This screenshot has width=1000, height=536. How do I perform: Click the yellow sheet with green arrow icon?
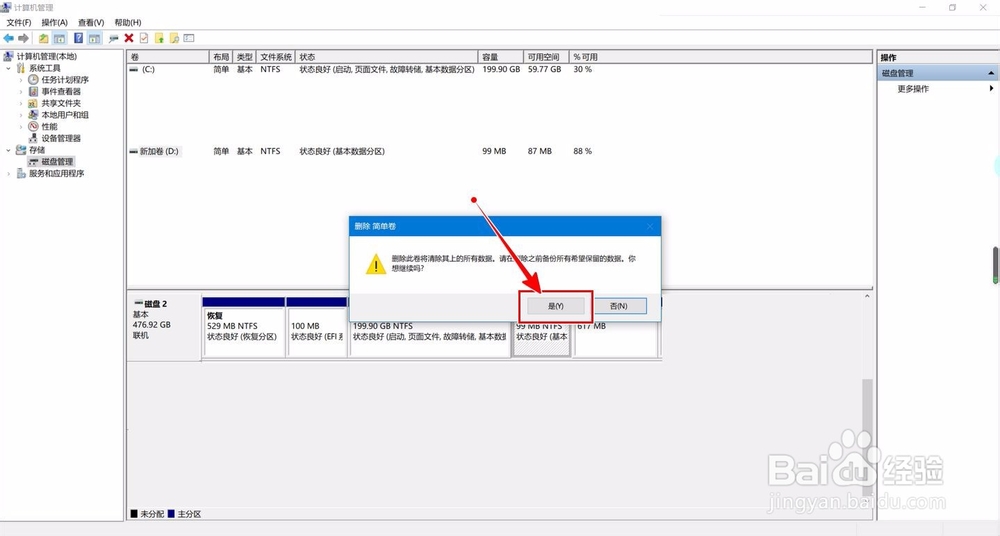coord(159,38)
